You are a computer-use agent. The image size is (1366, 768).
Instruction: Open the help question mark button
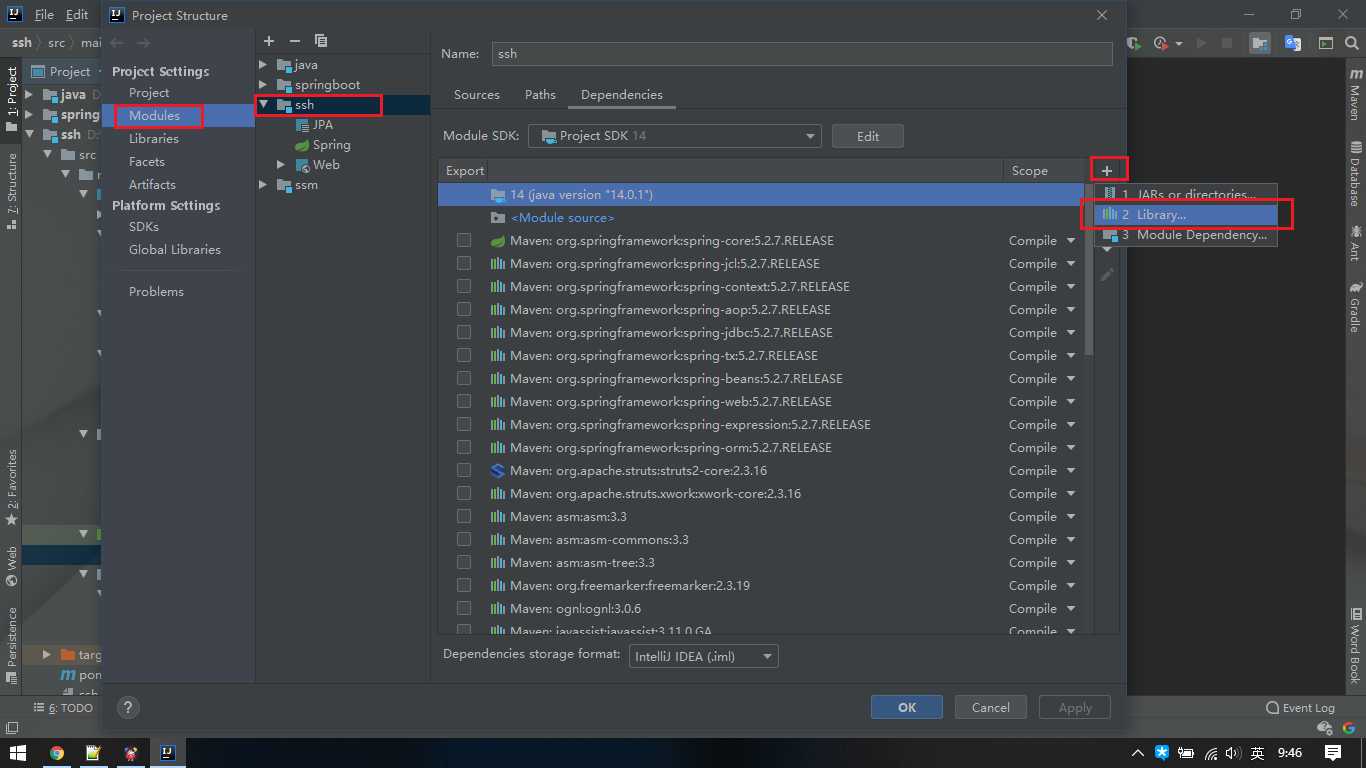tap(128, 707)
